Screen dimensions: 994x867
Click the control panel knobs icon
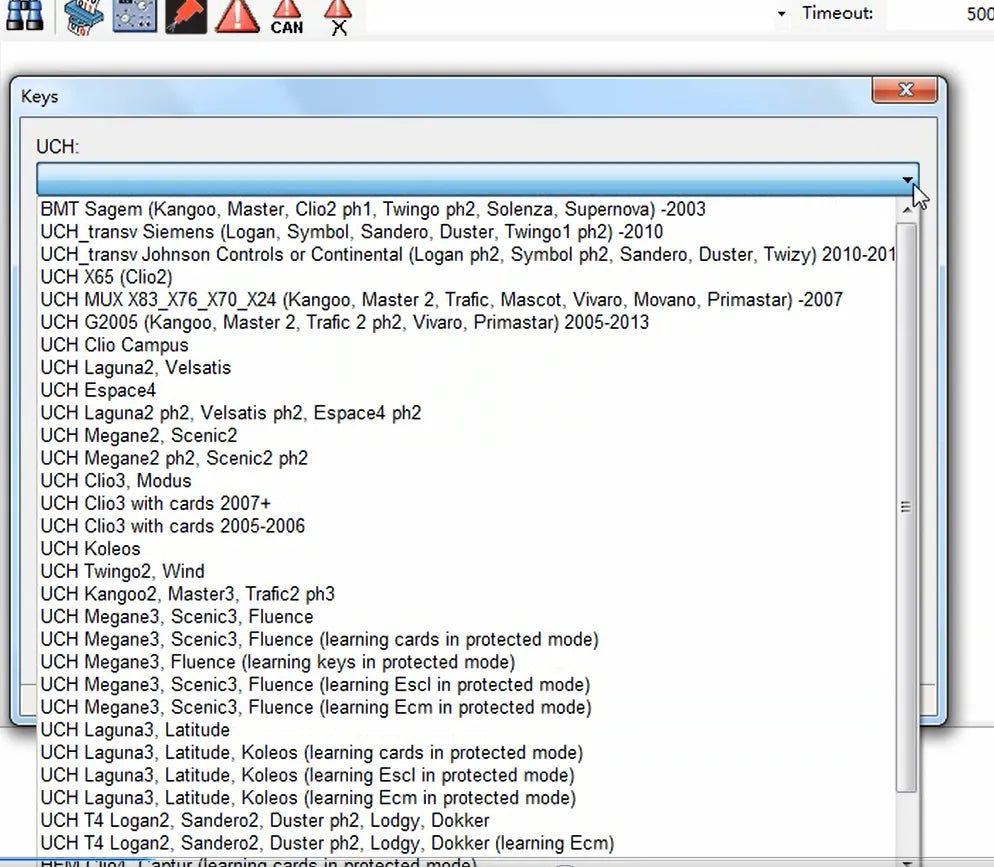pos(134,16)
